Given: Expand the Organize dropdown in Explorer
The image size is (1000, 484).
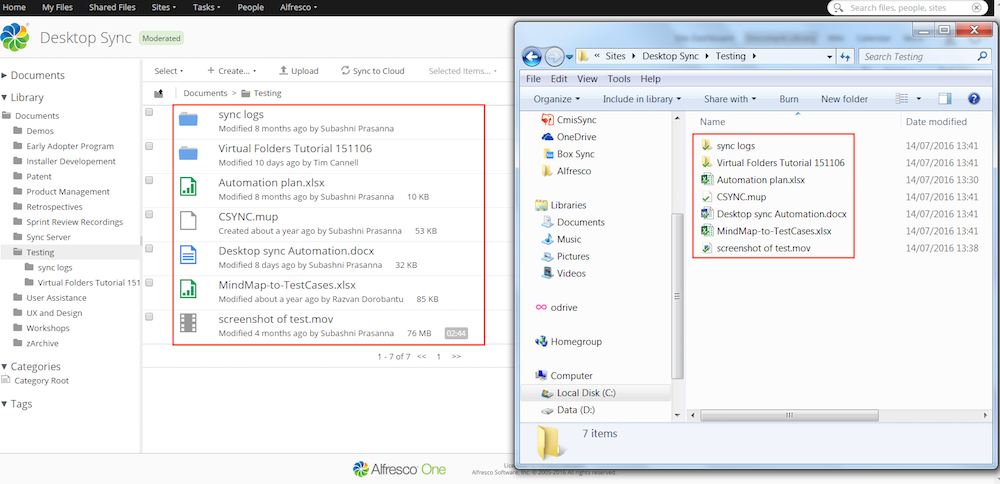Looking at the screenshot, I should coord(556,99).
